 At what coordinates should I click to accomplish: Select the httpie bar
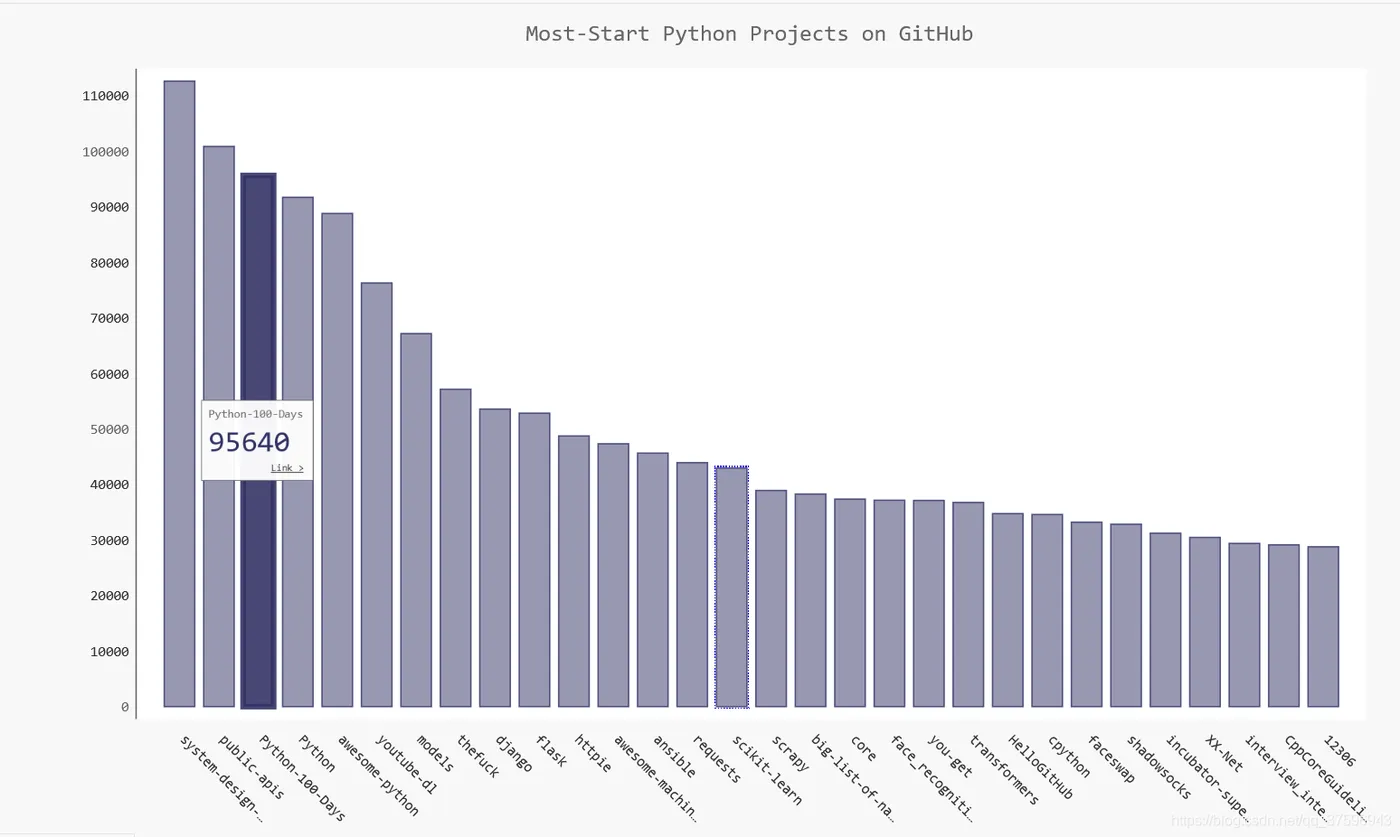(574, 571)
